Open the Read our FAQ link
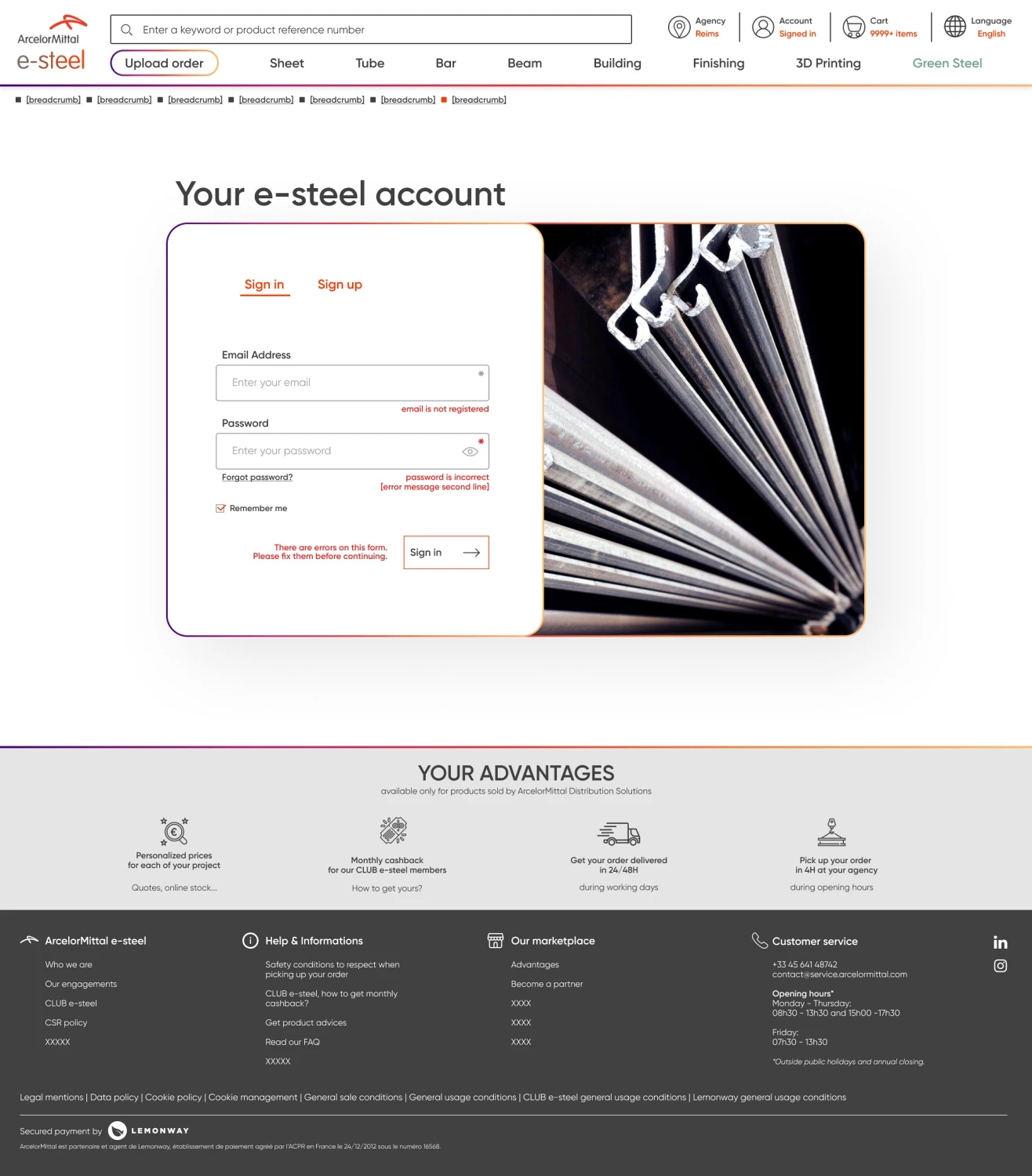This screenshot has height=1176, width=1032. [x=293, y=1043]
